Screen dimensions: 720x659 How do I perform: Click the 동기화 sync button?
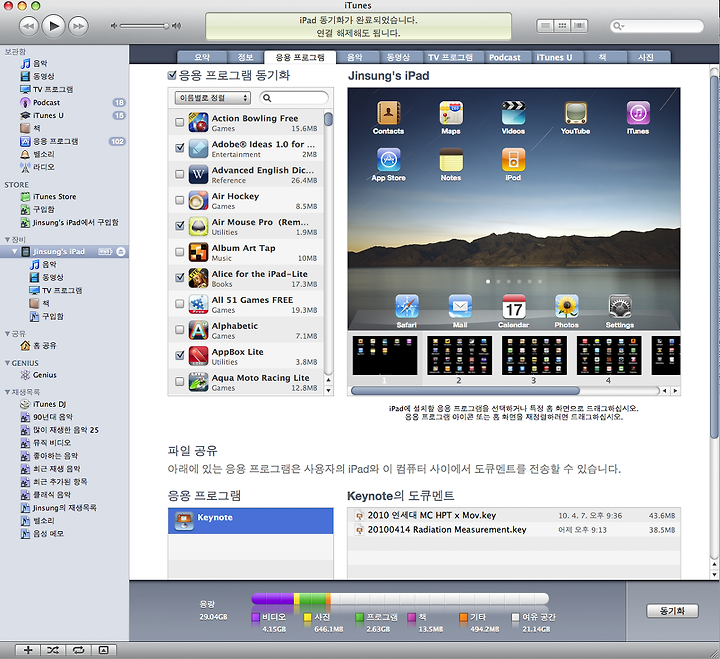point(672,611)
